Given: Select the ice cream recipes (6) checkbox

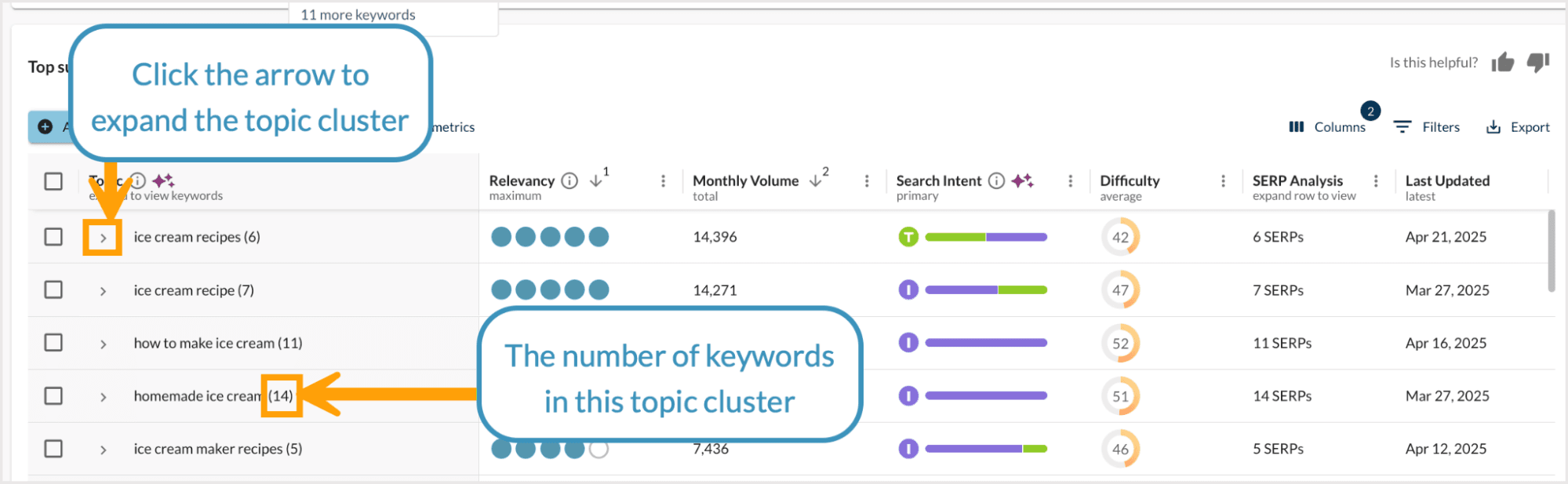Looking at the screenshot, I should [x=53, y=237].
